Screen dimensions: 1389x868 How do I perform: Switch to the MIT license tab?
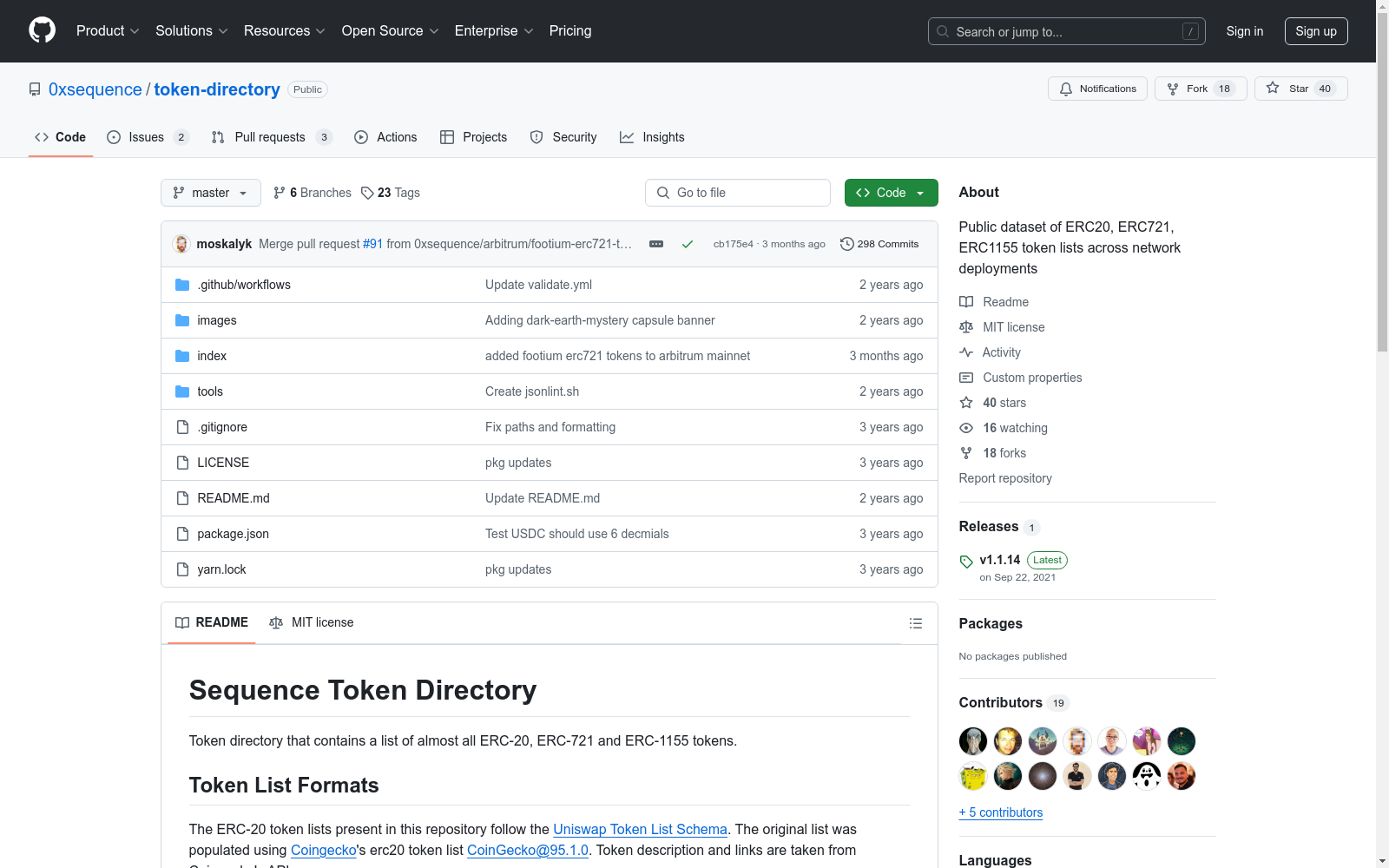click(x=312, y=622)
